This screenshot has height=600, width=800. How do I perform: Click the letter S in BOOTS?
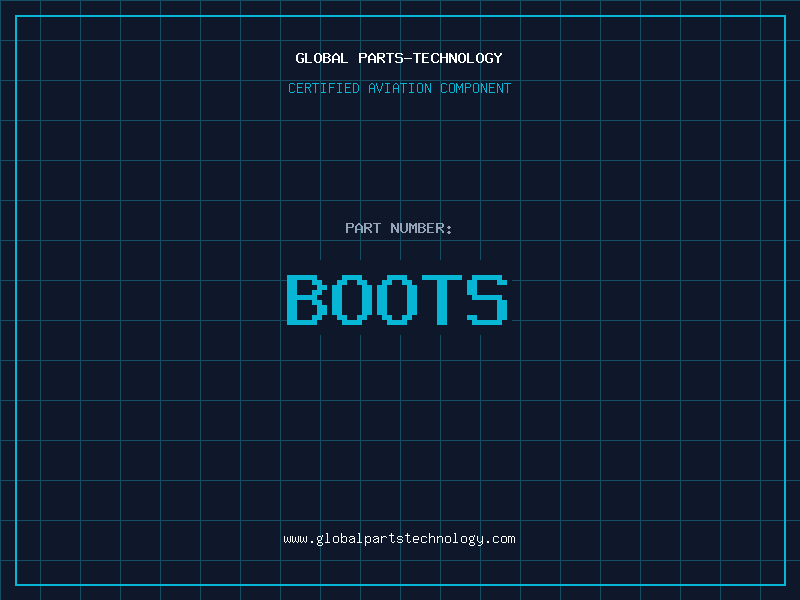(x=487, y=300)
